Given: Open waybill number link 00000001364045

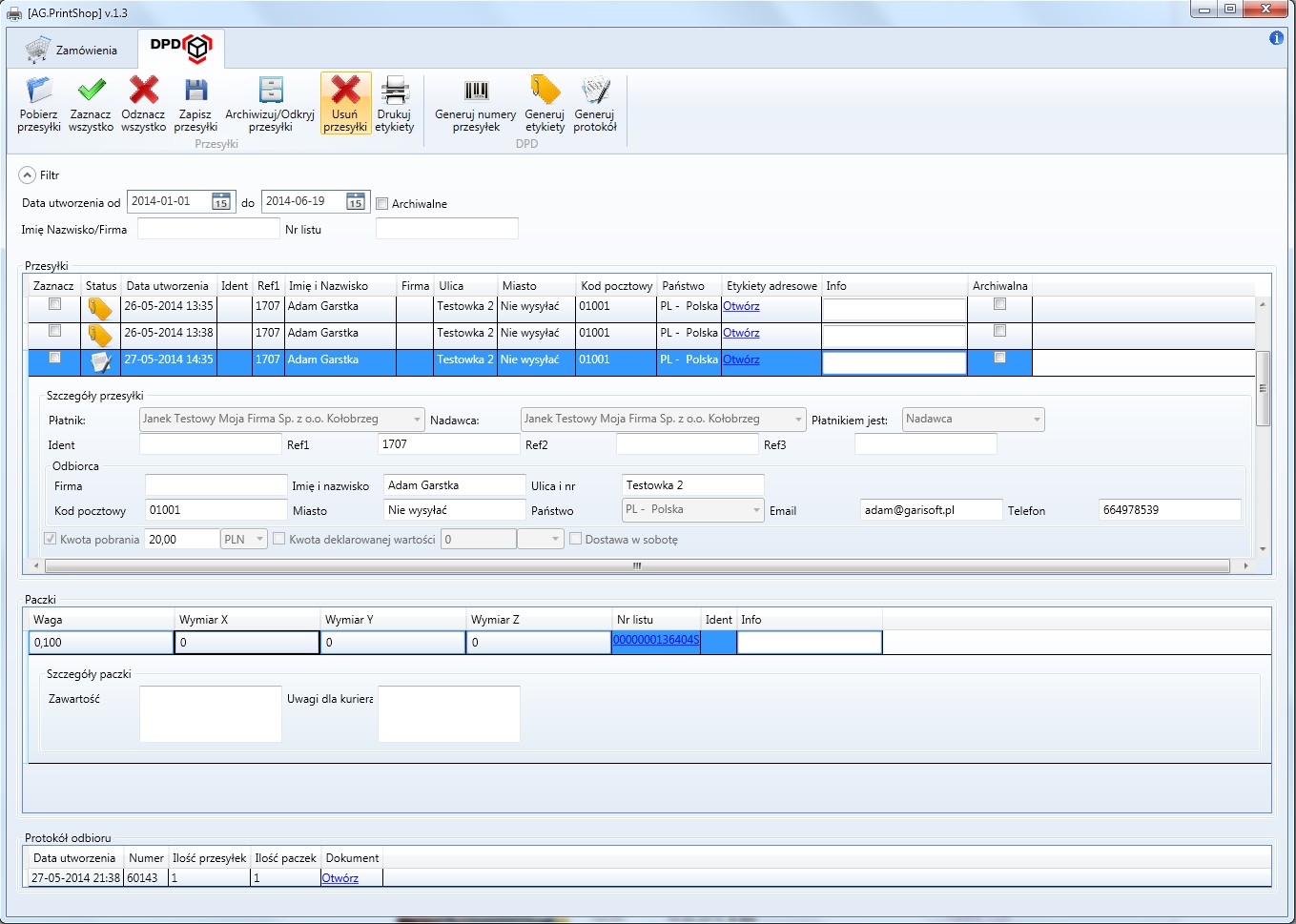Looking at the screenshot, I should [x=656, y=640].
